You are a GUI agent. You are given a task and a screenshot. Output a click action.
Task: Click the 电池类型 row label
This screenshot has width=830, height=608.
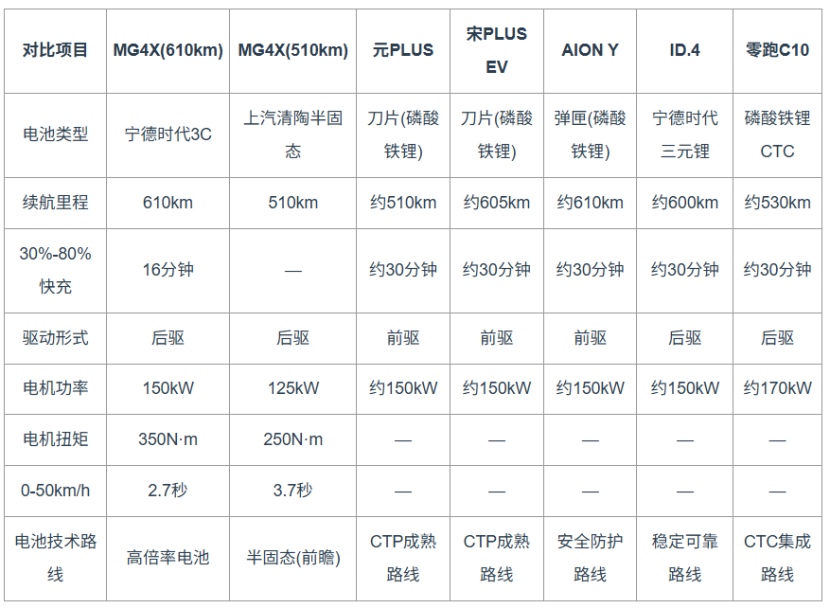click(55, 135)
